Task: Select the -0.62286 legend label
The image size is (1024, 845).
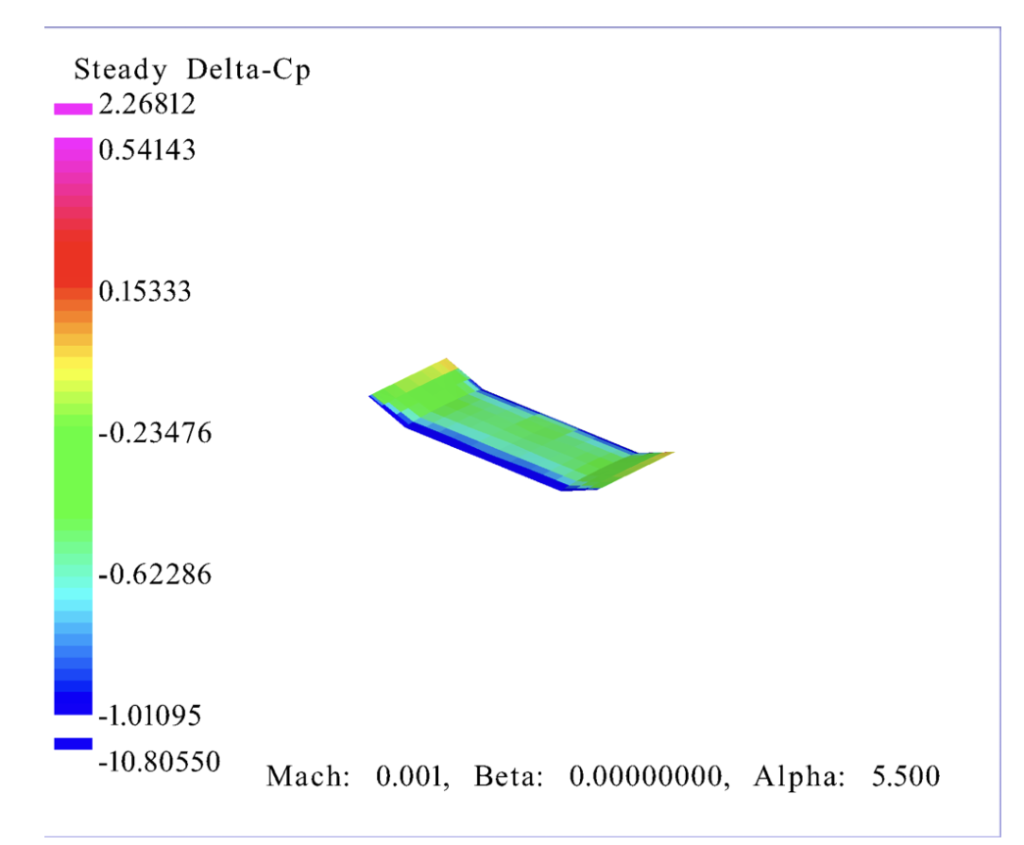Action: click(x=154, y=575)
